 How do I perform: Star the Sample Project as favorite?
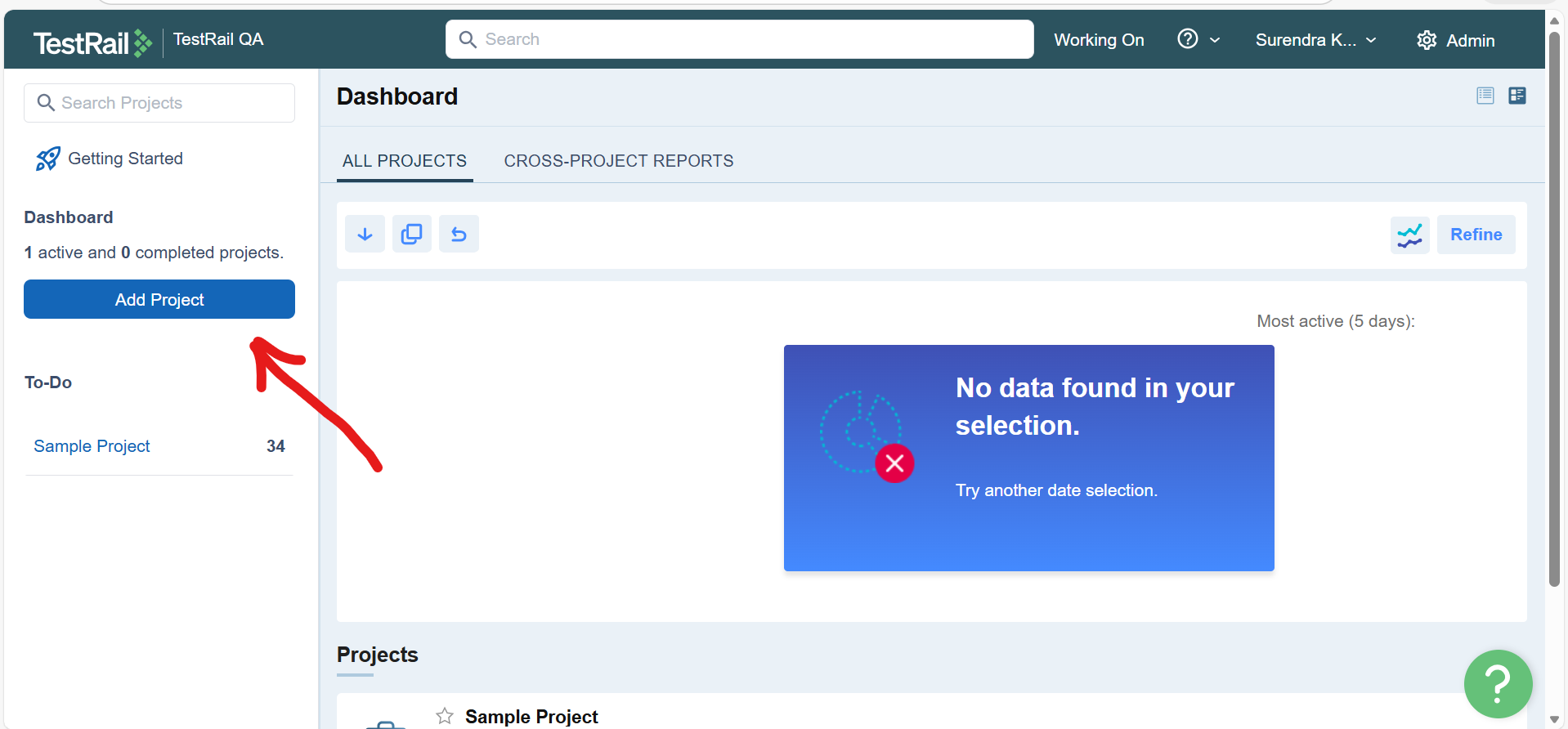[x=445, y=716]
